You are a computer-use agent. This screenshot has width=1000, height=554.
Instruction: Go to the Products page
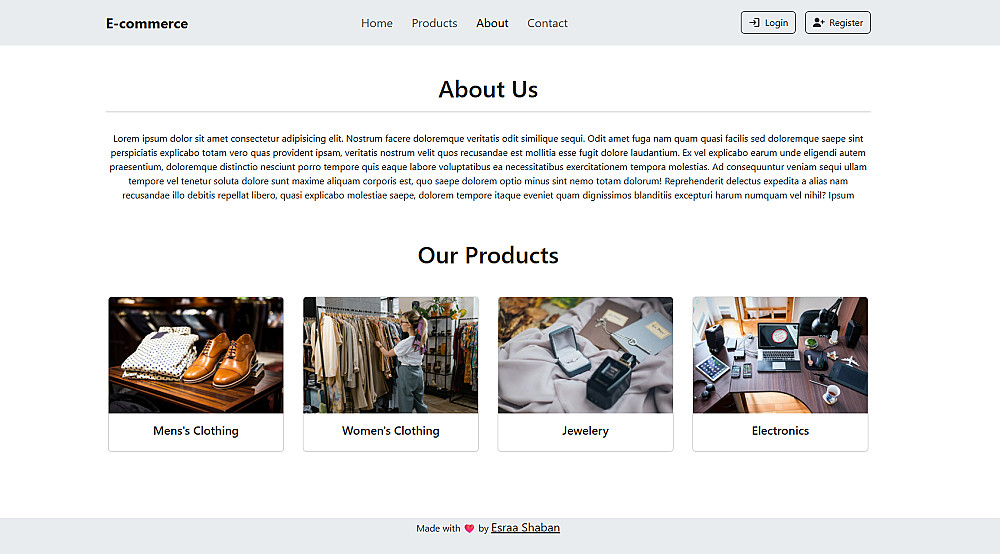(434, 23)
